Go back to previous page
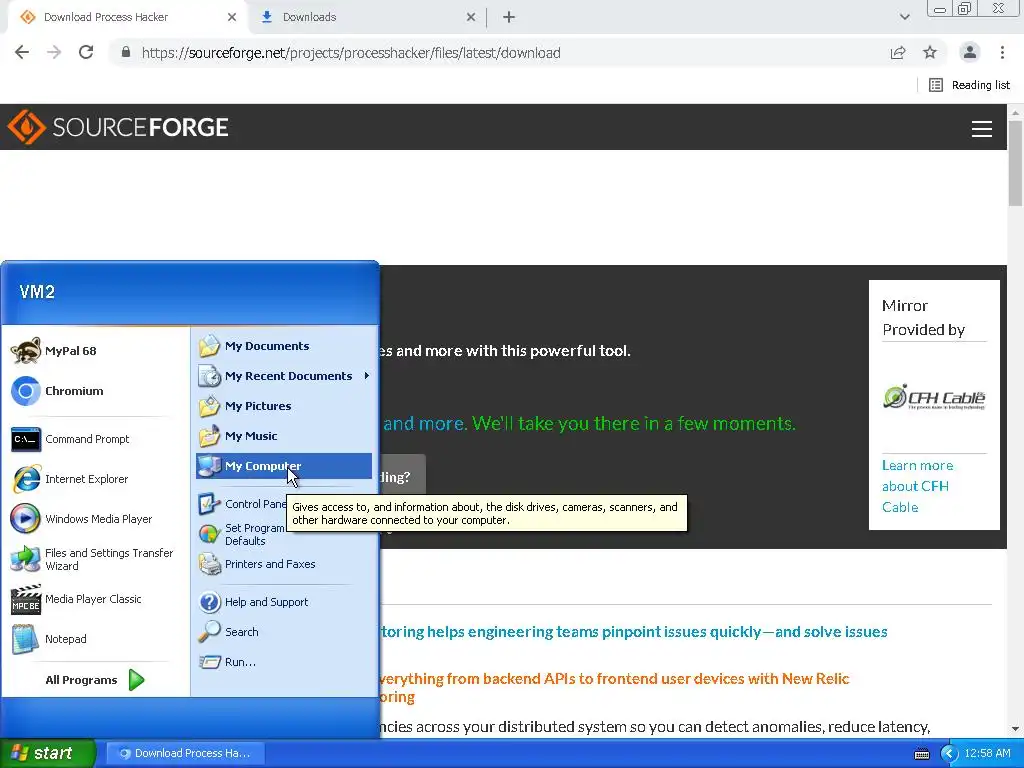 [22, 52]
